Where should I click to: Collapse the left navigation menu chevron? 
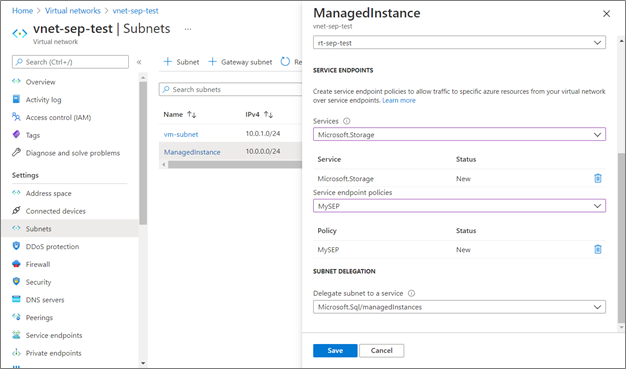click(139, 62)
